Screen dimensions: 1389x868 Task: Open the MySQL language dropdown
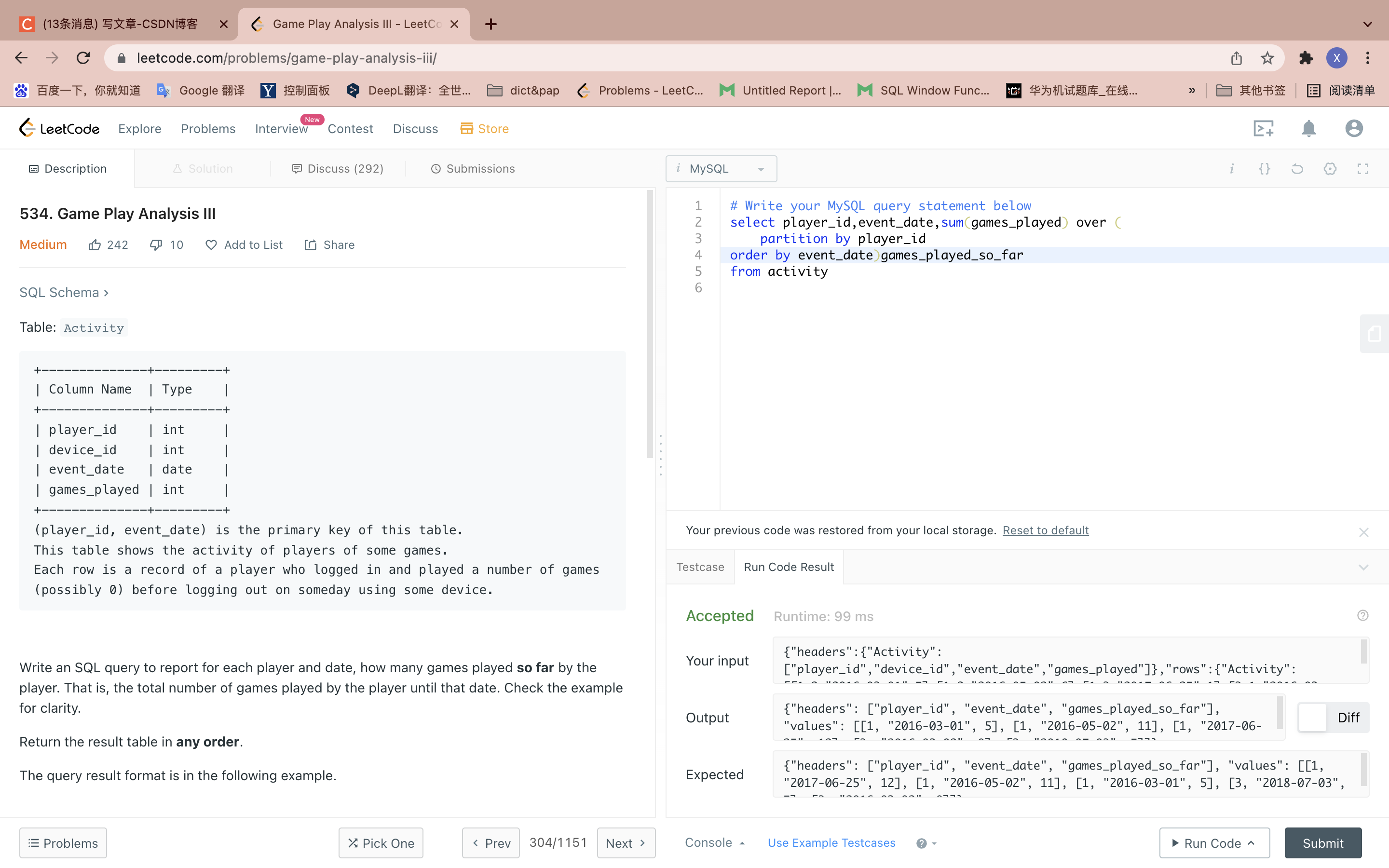[x=721, y=169]
